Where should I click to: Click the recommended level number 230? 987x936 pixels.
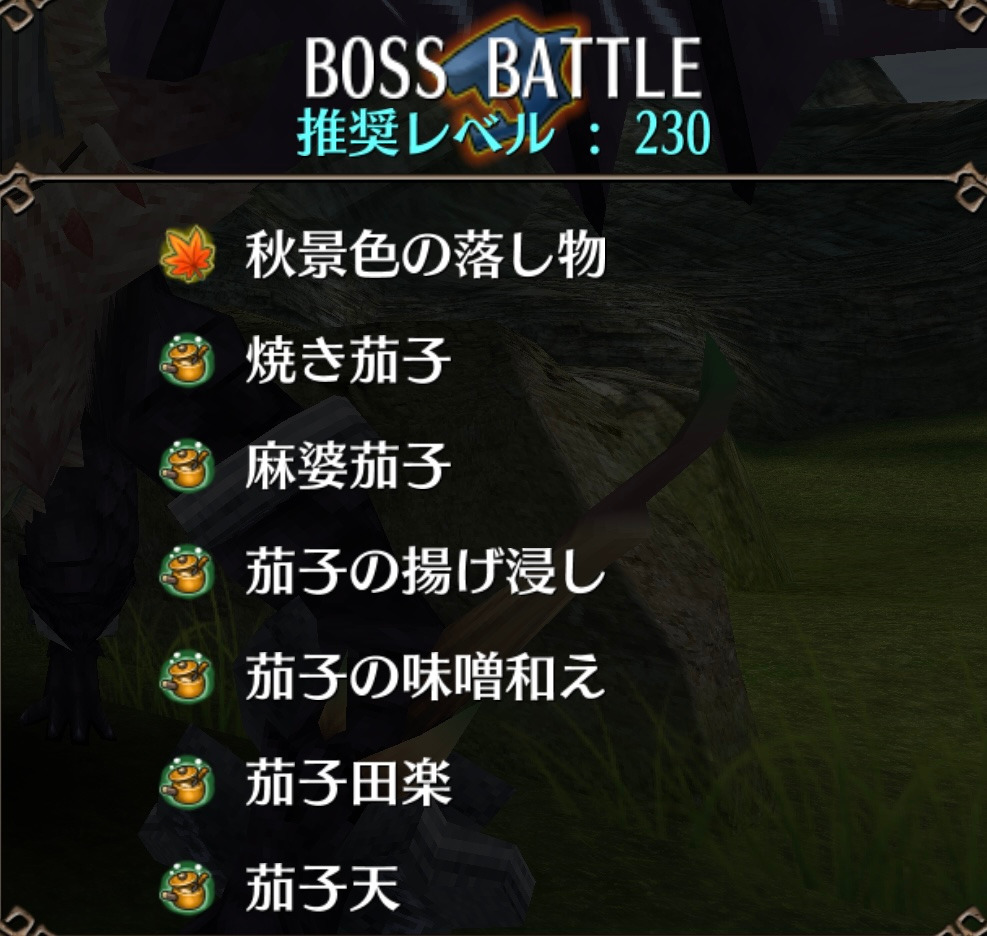click(673, 133)
